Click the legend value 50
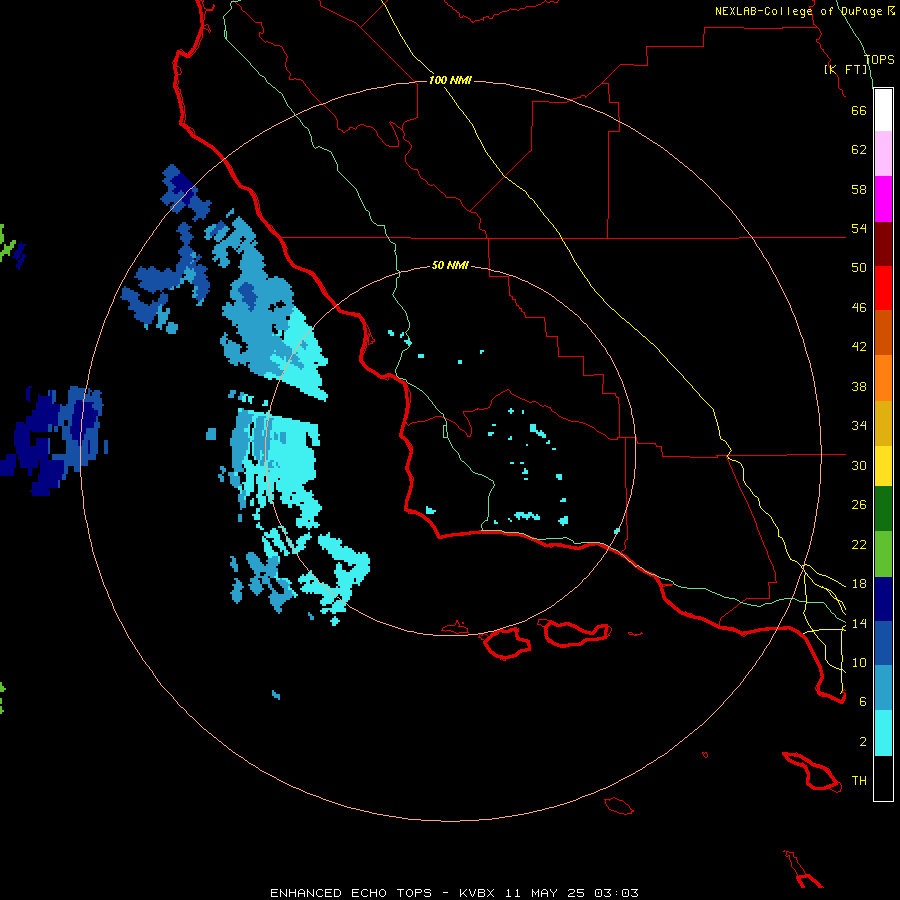900x900 pixels. (x=859, y=267)
